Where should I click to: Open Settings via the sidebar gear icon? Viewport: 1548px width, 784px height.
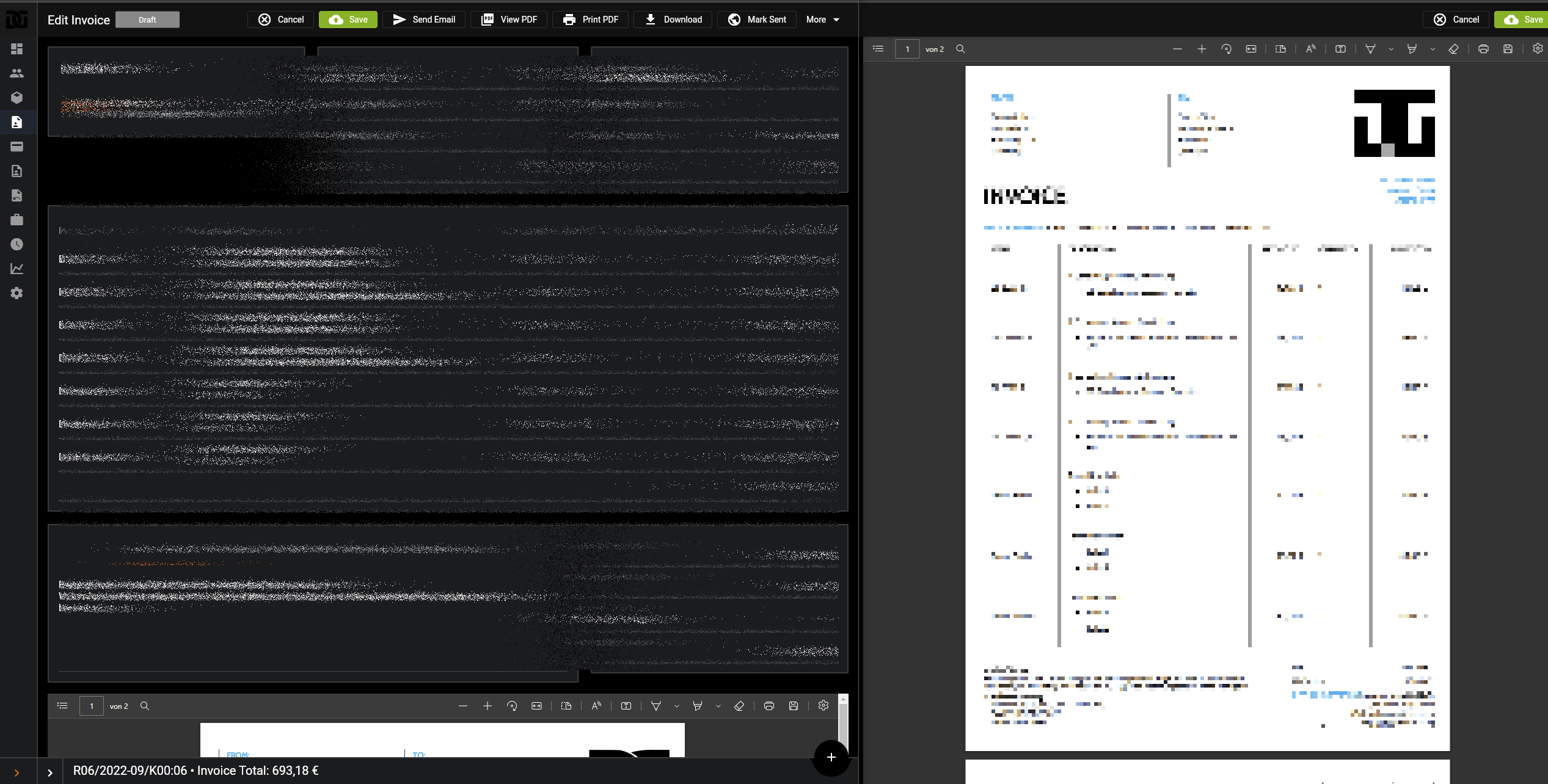pos(17,293)
